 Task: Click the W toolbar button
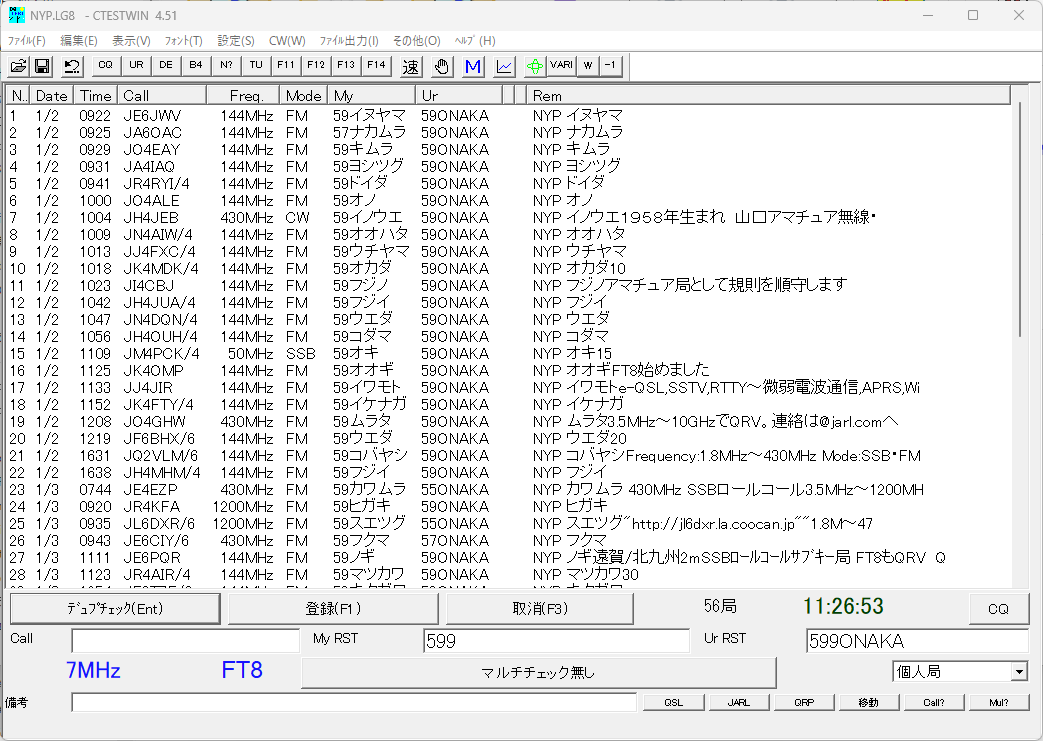(x=587, y=65)
